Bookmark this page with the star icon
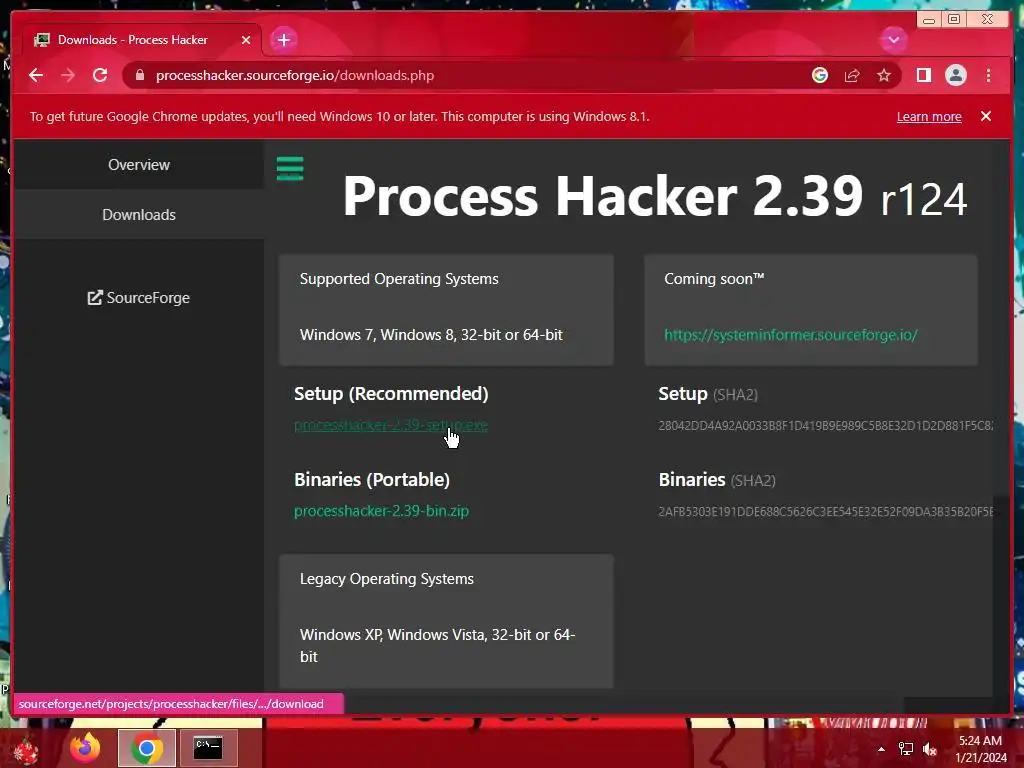The height and width of the screenshot is (768, 1024). [884, 75]
